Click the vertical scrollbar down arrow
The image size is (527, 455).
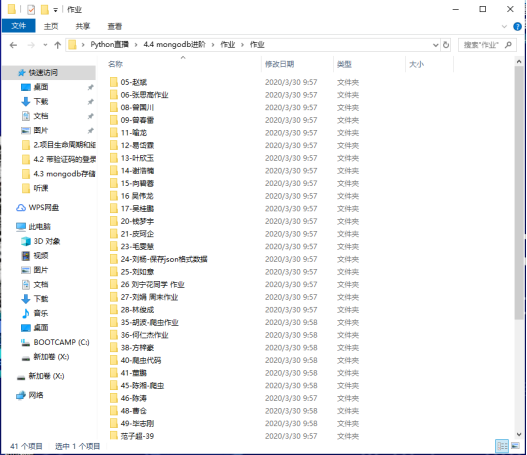519,434
